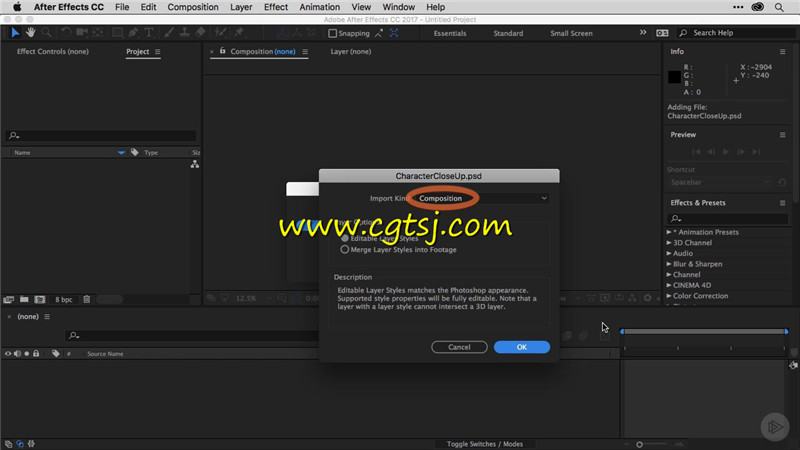Expand the Color Correction category
Screen dimensions: 800x450
(669, 296)
